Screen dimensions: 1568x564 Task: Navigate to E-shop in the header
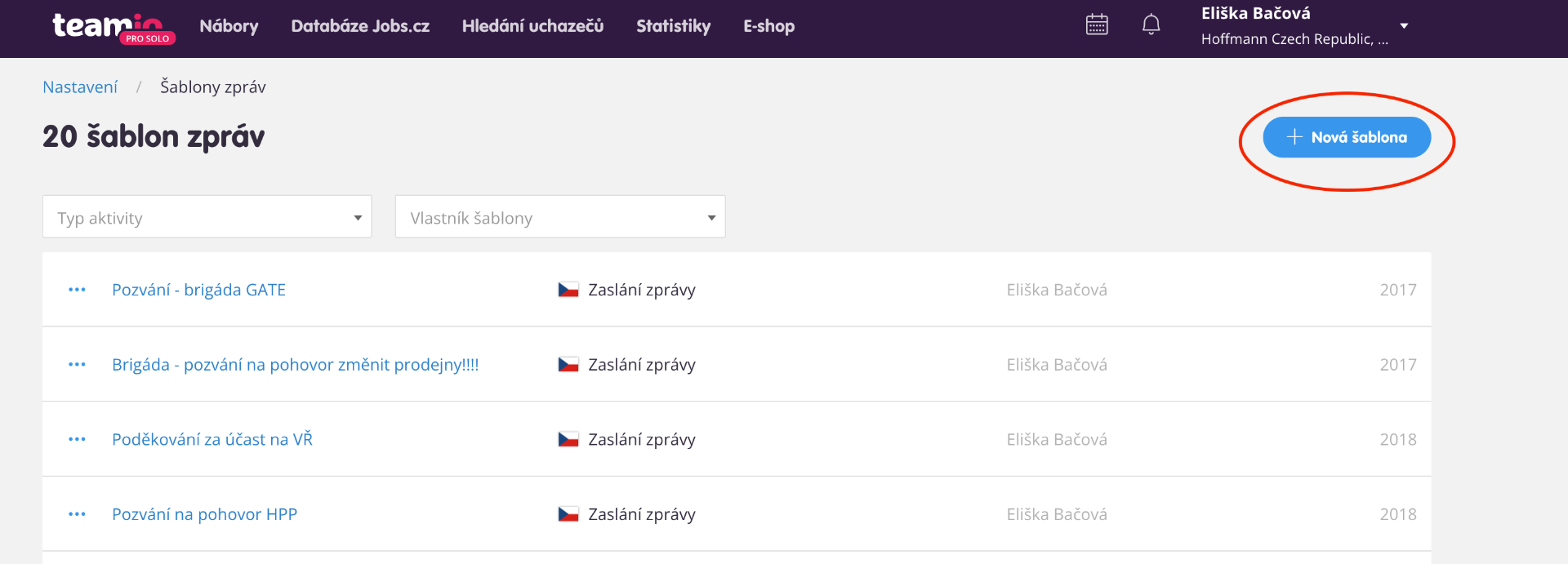[768, 26]
